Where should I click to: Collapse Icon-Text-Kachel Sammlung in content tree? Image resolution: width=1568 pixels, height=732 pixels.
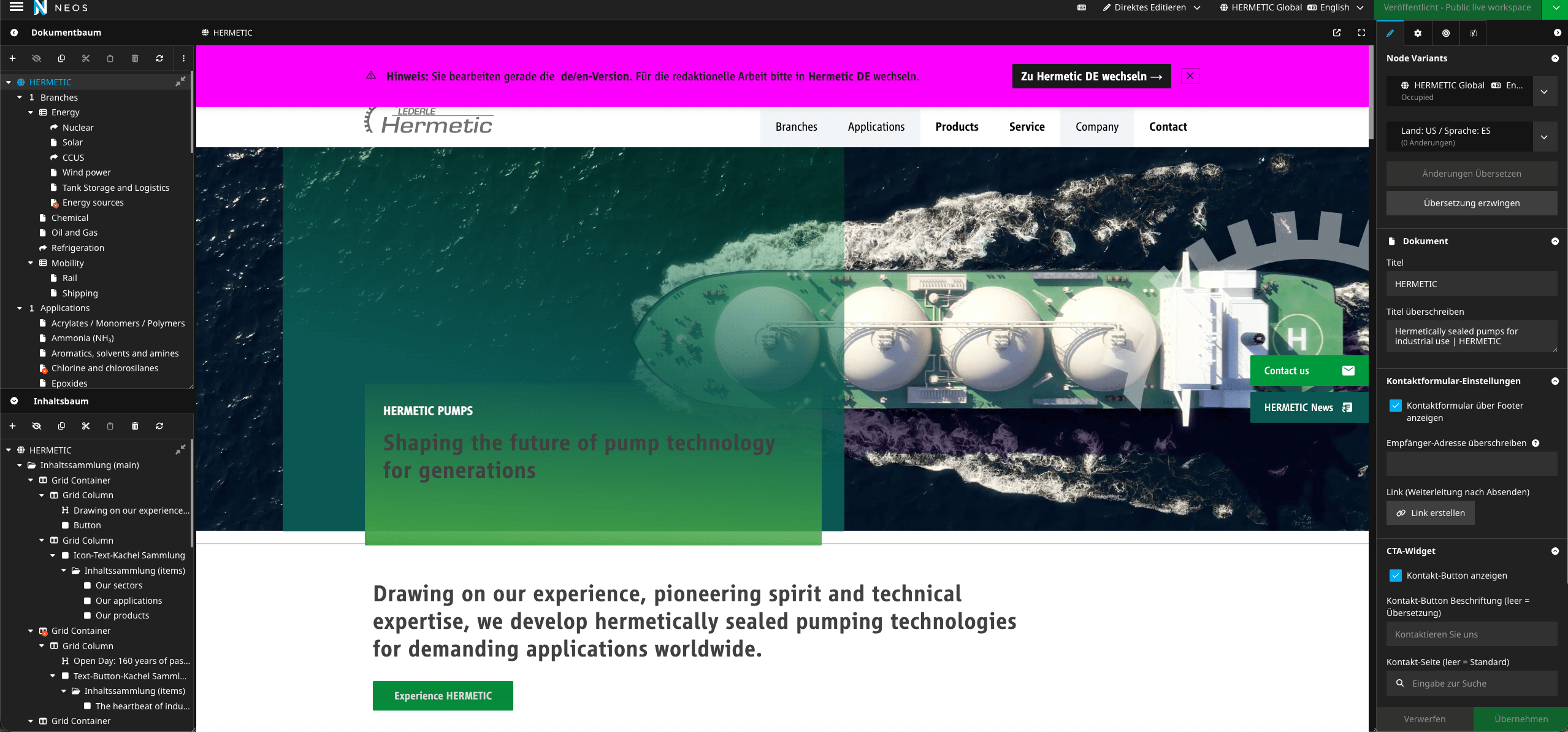[x=53, y=555]
